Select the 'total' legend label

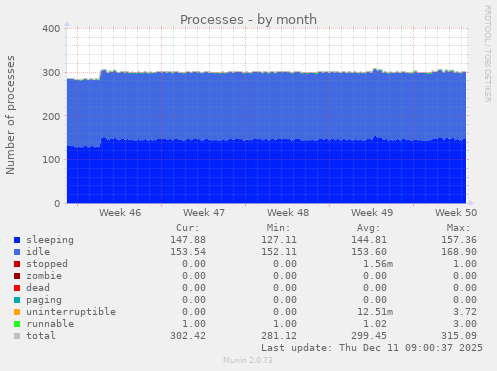tap(41, 336)
